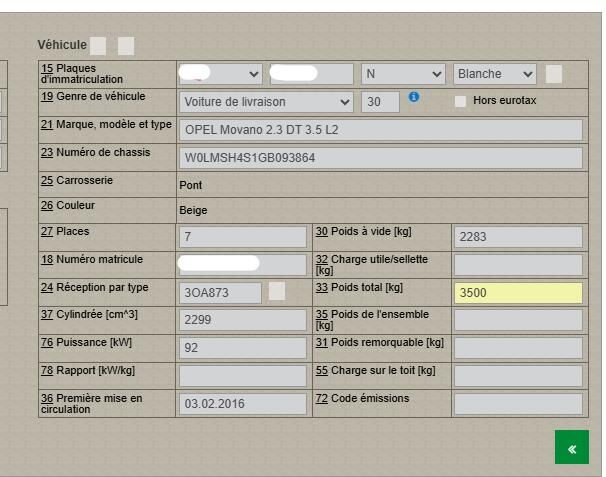Click the Marque, modèle et type label
Image resolution: width=606 pixels, height=477 pixels.
pyautogui.click(x=107, y=124)
